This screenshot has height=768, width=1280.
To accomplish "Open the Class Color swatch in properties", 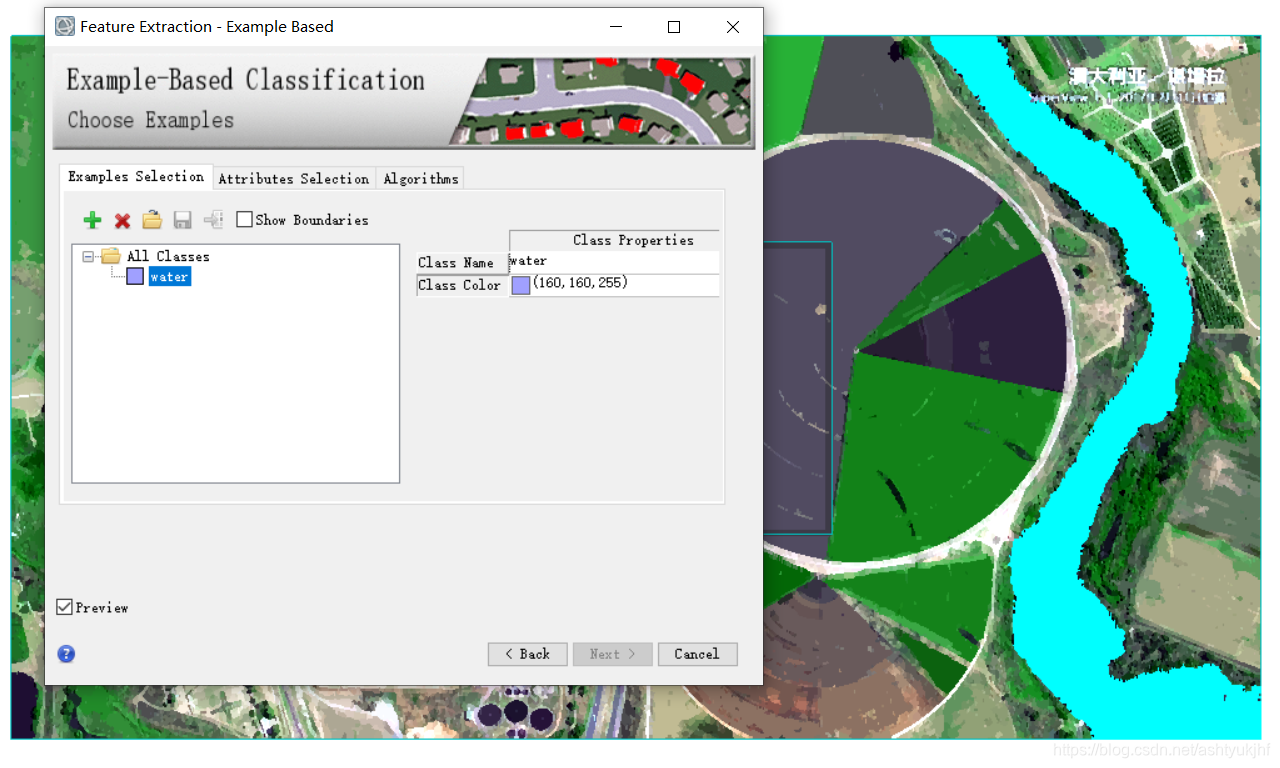I will coord(521,285).
